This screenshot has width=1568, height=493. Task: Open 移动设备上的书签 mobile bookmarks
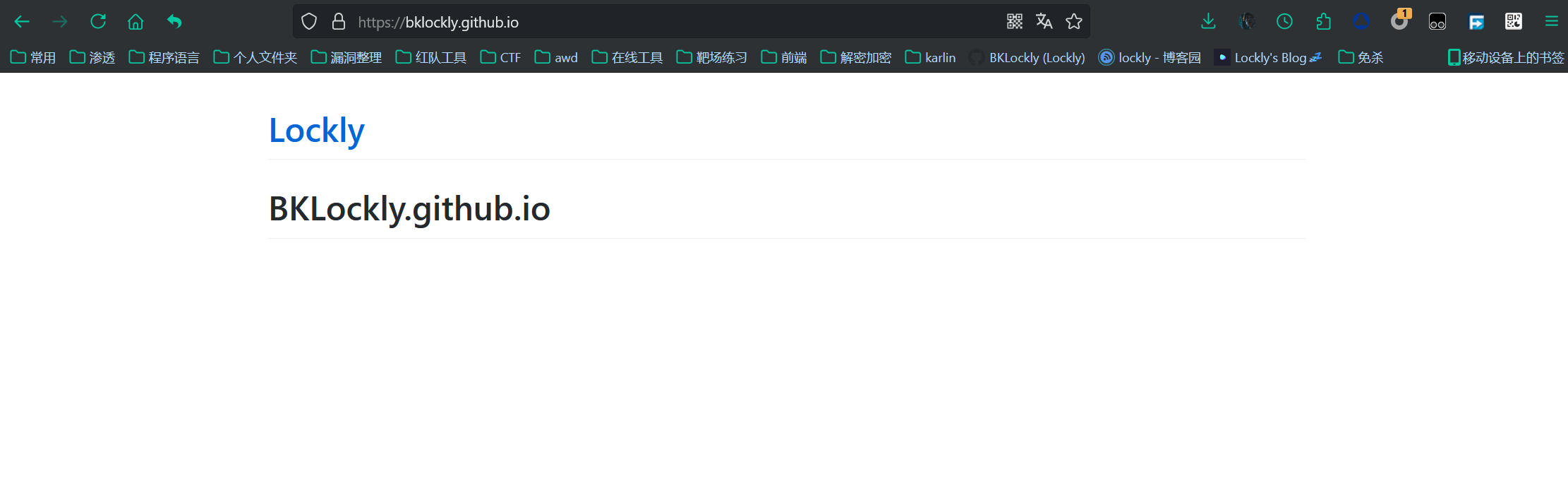point(1506,57)
